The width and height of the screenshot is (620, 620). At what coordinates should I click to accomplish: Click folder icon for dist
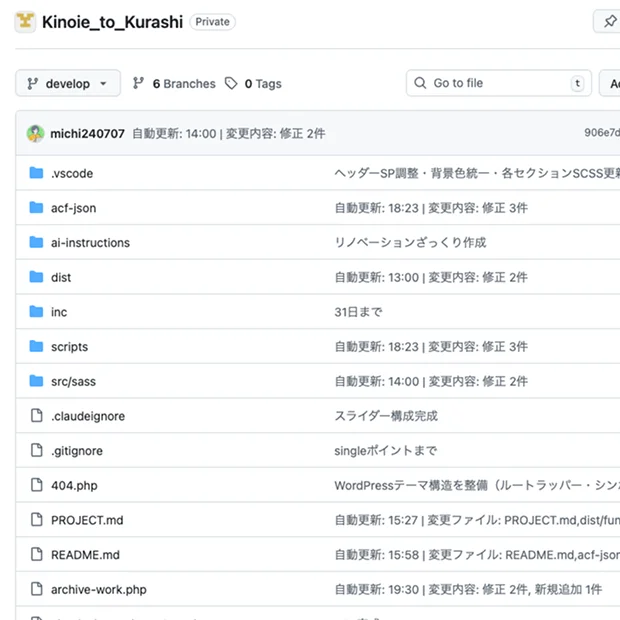36,277
